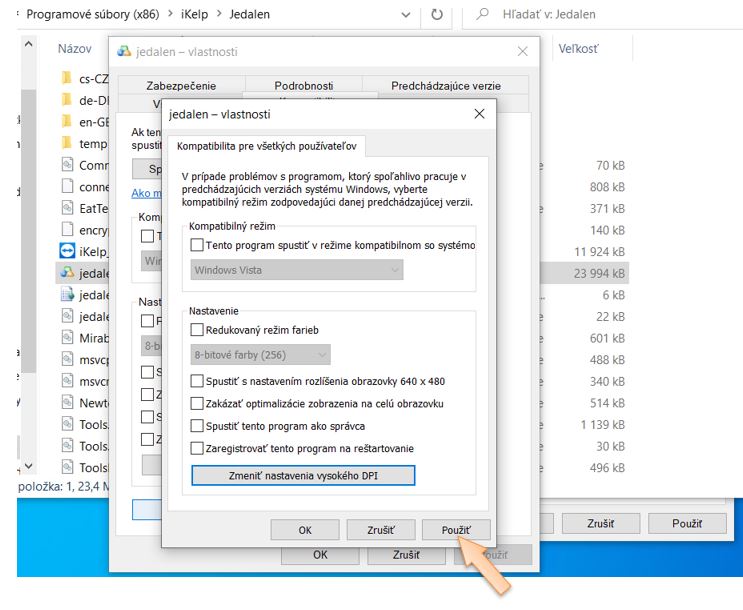The width and height of the screenshot is (743, 610).
Task: Click the magnifier icon in search box
Action: point(483,16)
